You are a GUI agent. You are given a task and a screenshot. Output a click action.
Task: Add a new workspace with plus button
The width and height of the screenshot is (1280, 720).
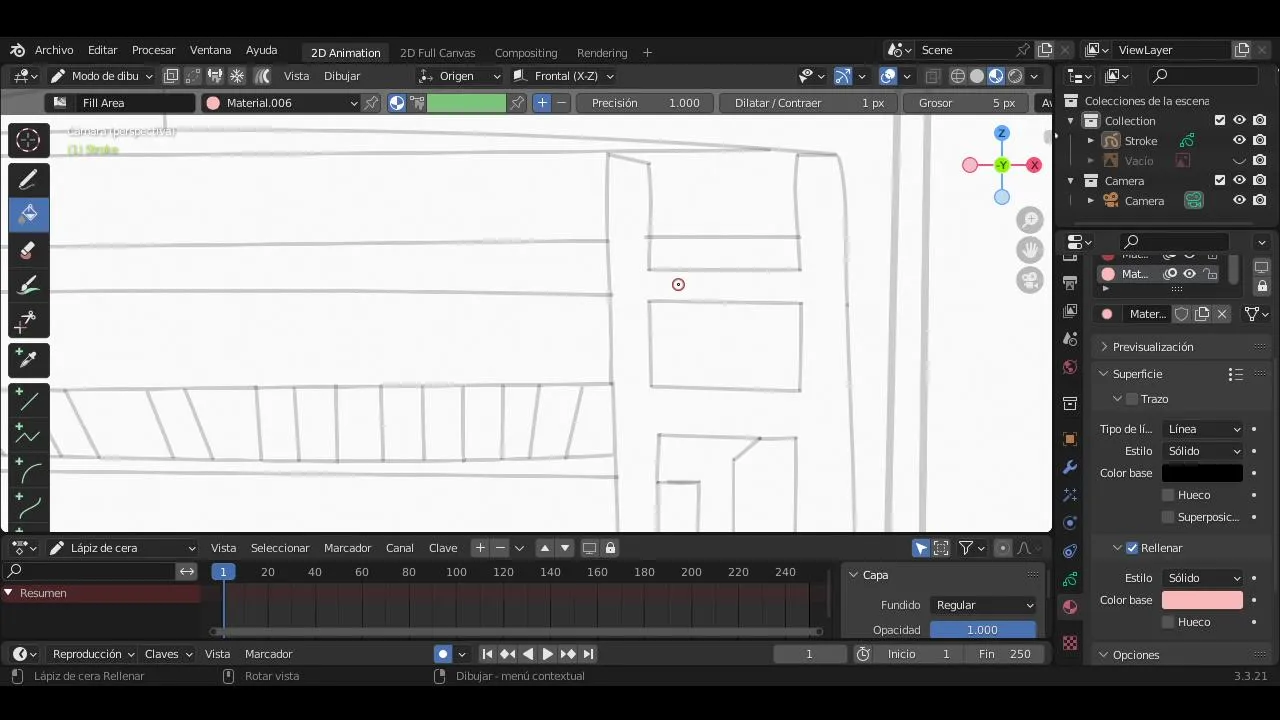[x=647, y=53]
